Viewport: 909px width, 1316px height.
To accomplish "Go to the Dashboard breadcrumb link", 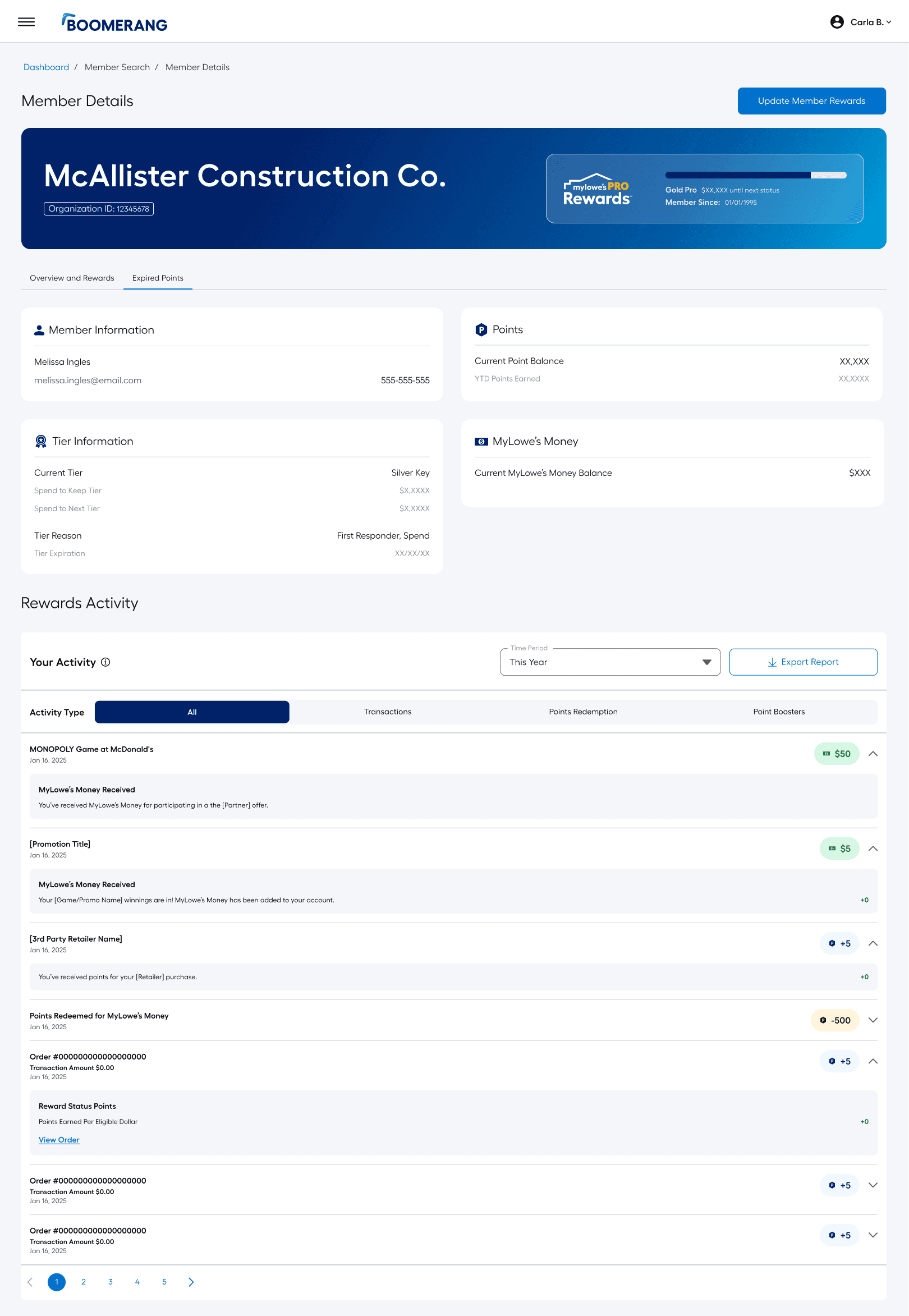I will click(x=46, y=67).
